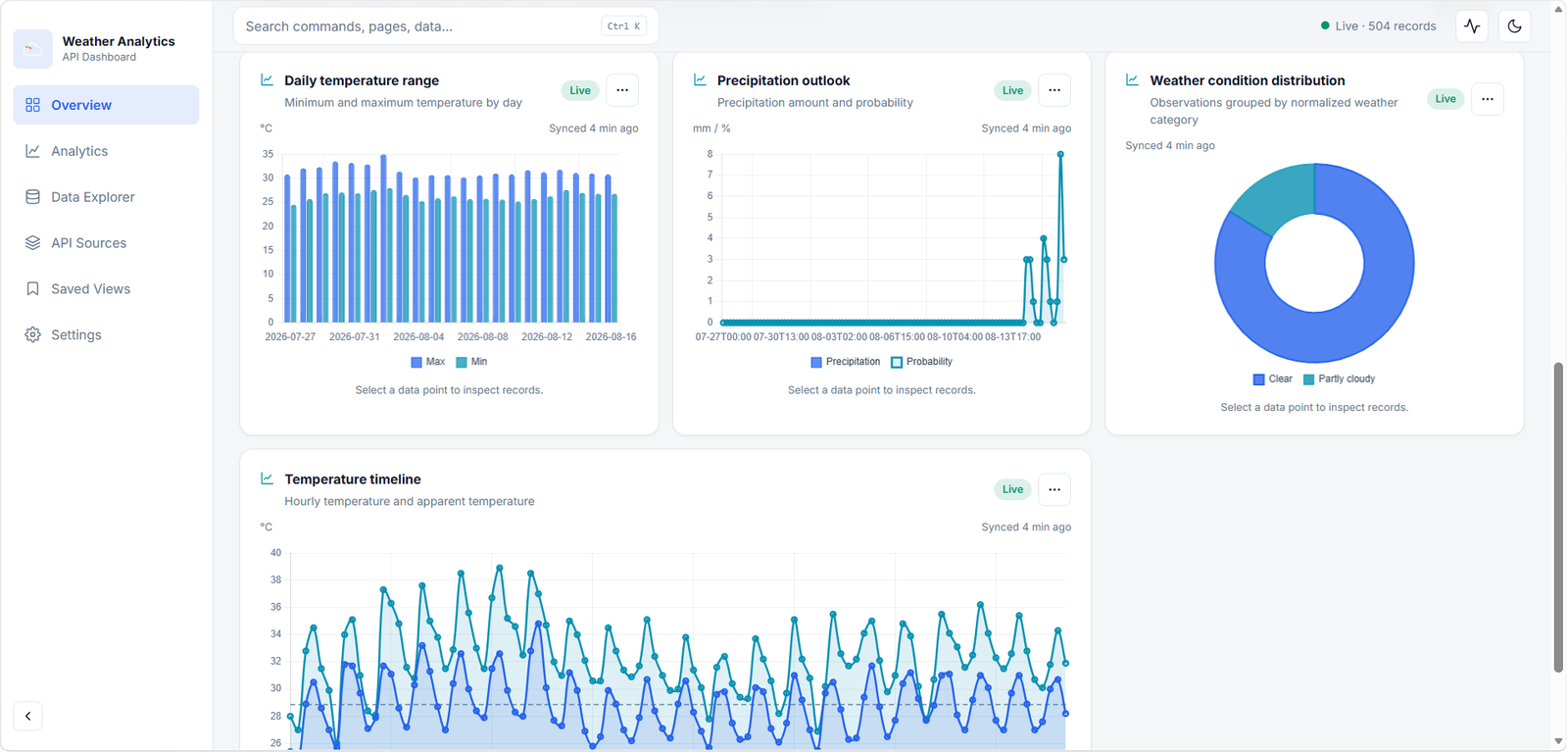This screenshot has height=752, width=1568.
Task: Open Daily temperature range options menu
Action: coord(622,90)
